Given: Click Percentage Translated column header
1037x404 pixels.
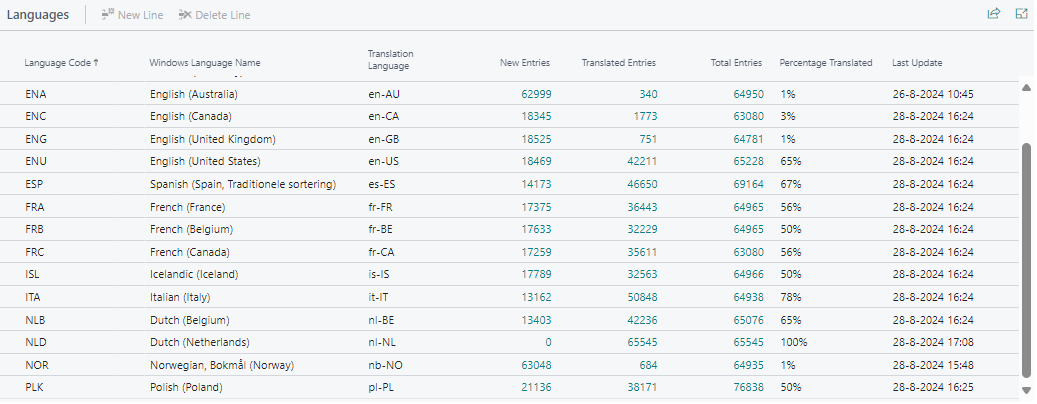Looking at the screenshot, I should coord(825,63).
